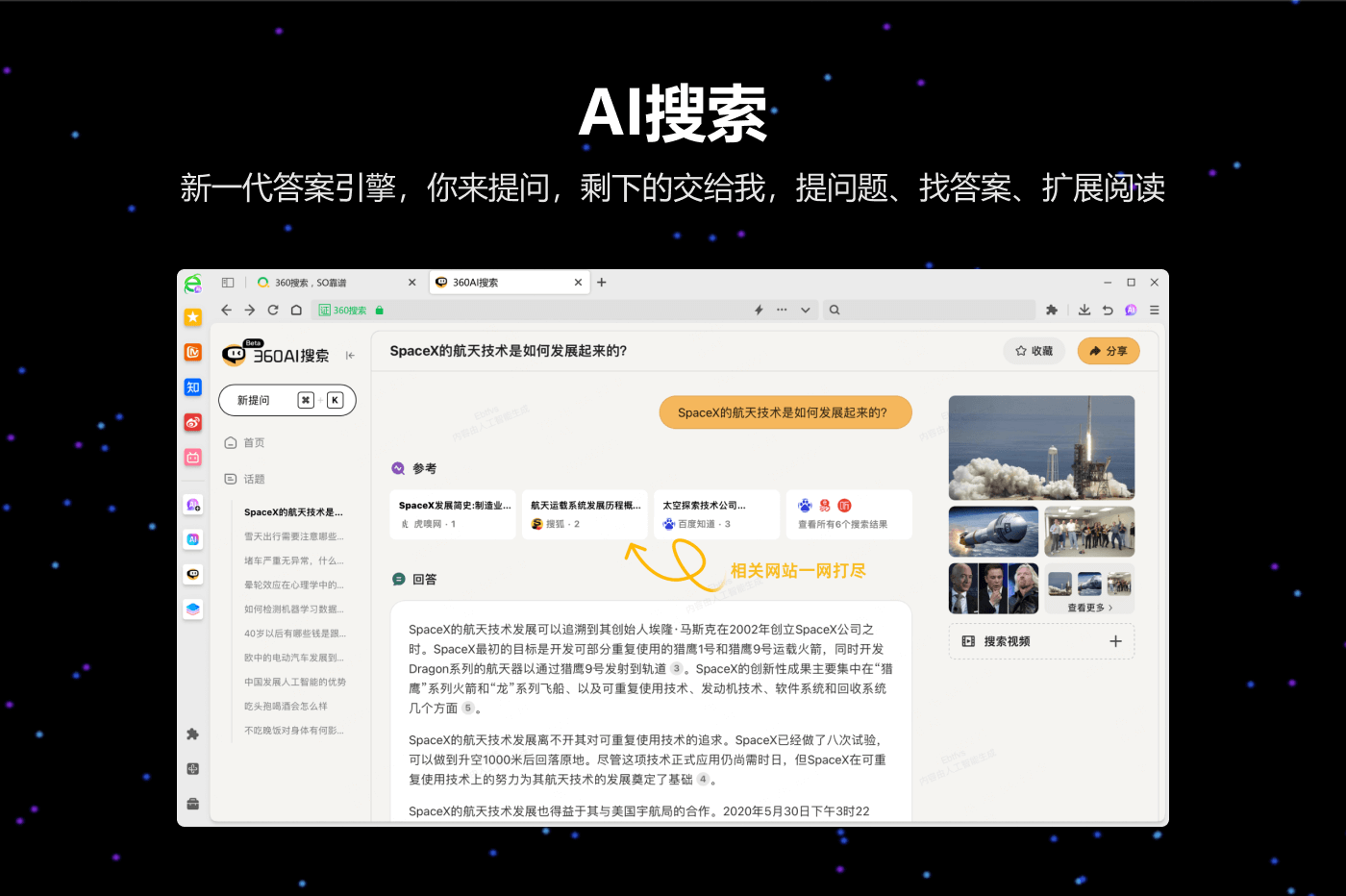Click the 收藏 star toggle above the answer
The height and width of the screenshot is (896, 1346).
pos(1034,351)
